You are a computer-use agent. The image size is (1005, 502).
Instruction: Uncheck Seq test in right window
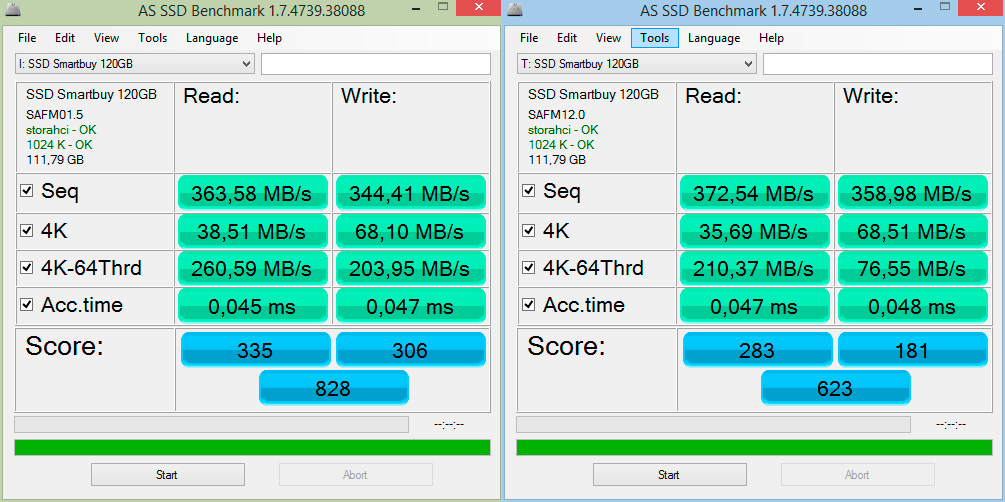click(x=528, y=191)
